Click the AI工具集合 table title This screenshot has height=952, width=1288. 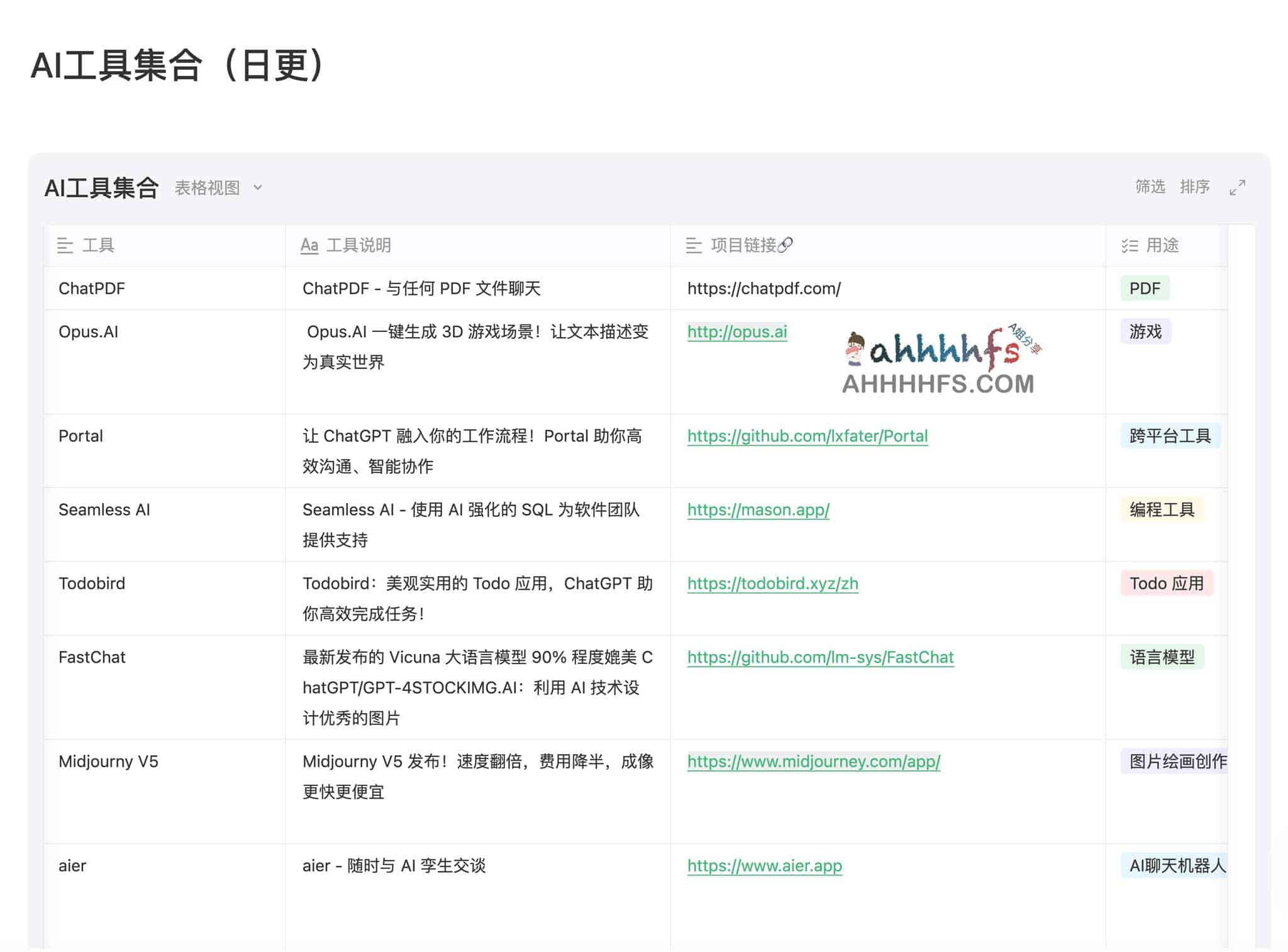tap(102, 187)
